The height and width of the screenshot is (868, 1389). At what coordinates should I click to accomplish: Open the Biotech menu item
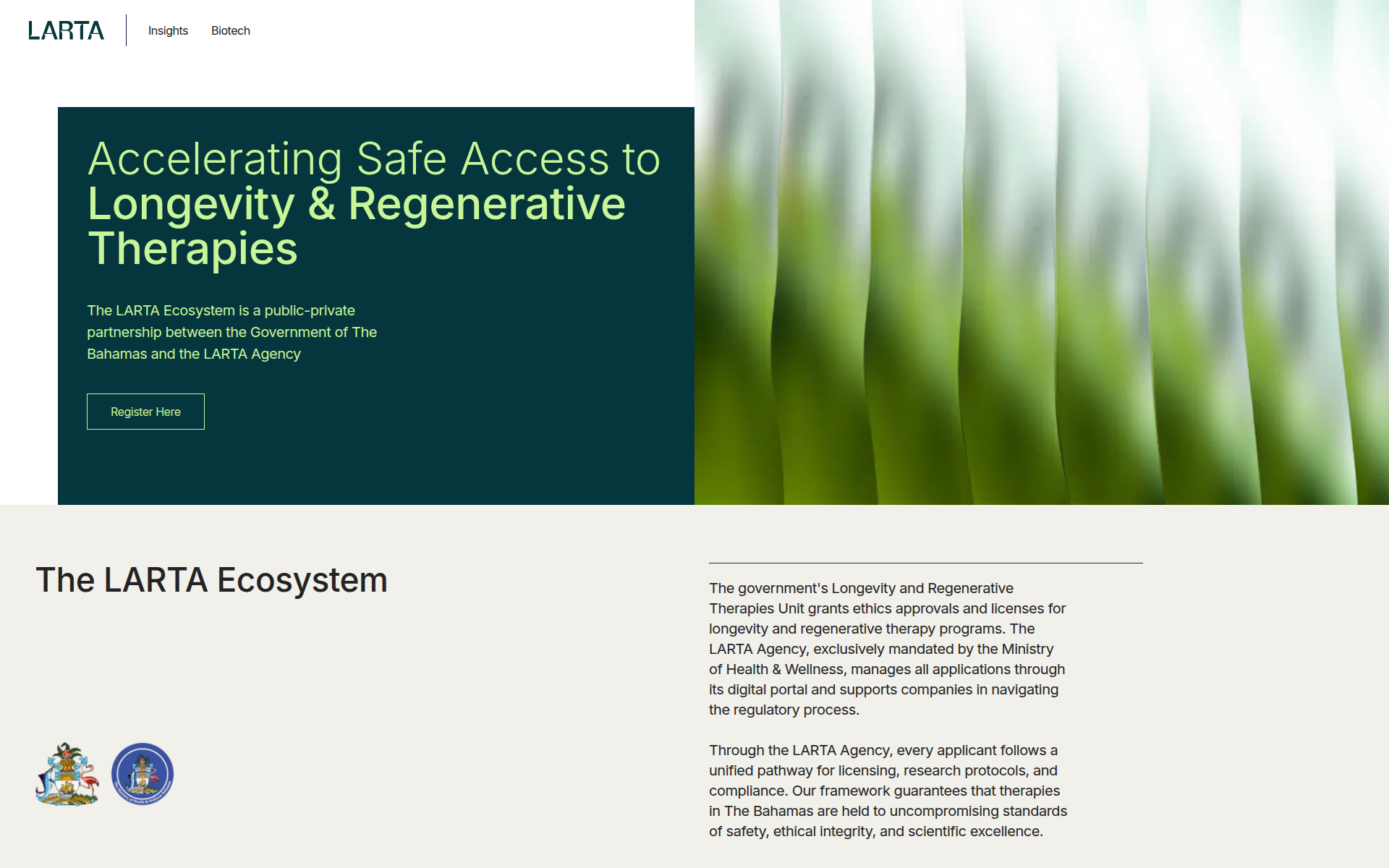click(x=231, y=30)
